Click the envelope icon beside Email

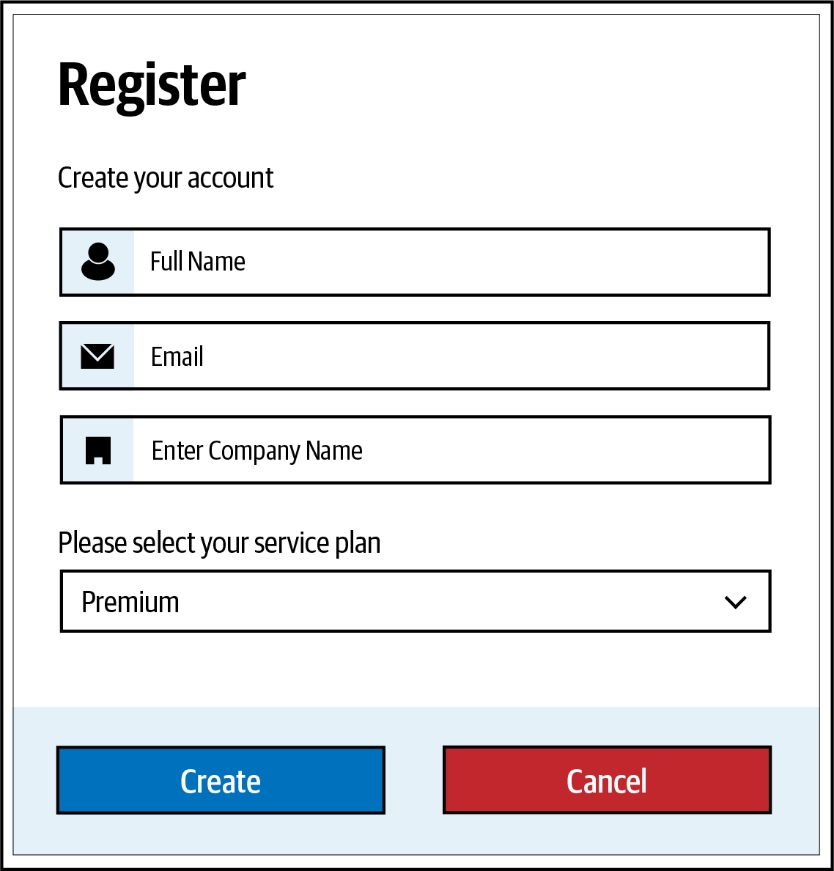click(97, 356)
